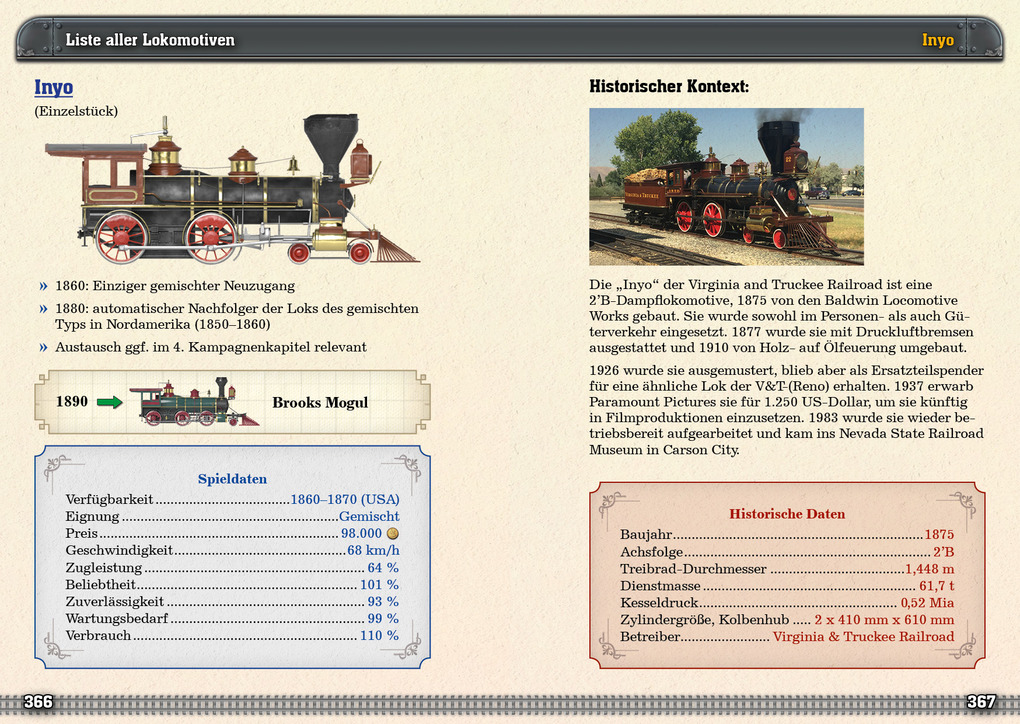Click the bullet chevron before '1880: automatischer Nachfolger'
The height and width of the screenshot is (724, 1020).
(44, 309)
